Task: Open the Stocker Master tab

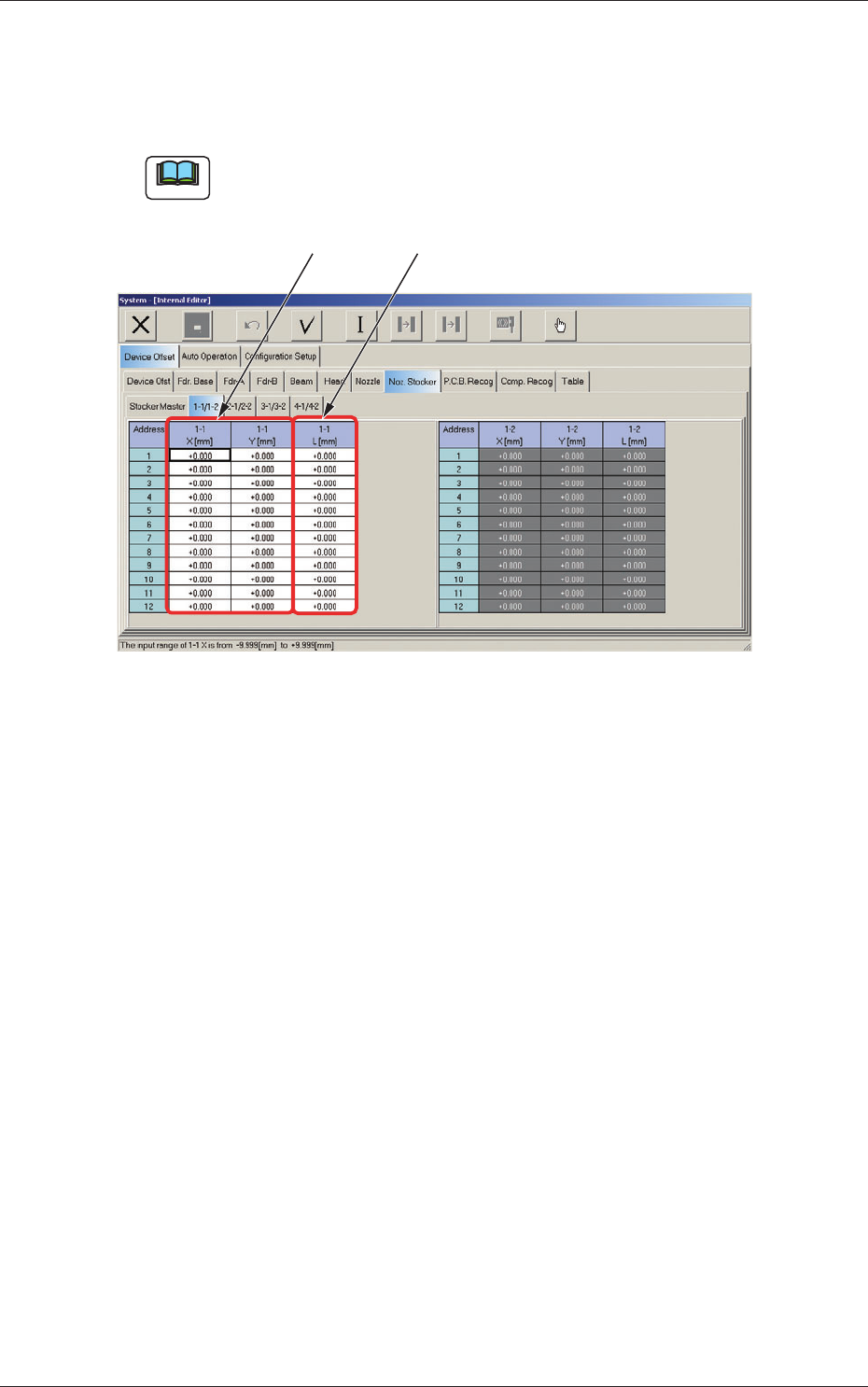Action: click(x=157, y=406)
